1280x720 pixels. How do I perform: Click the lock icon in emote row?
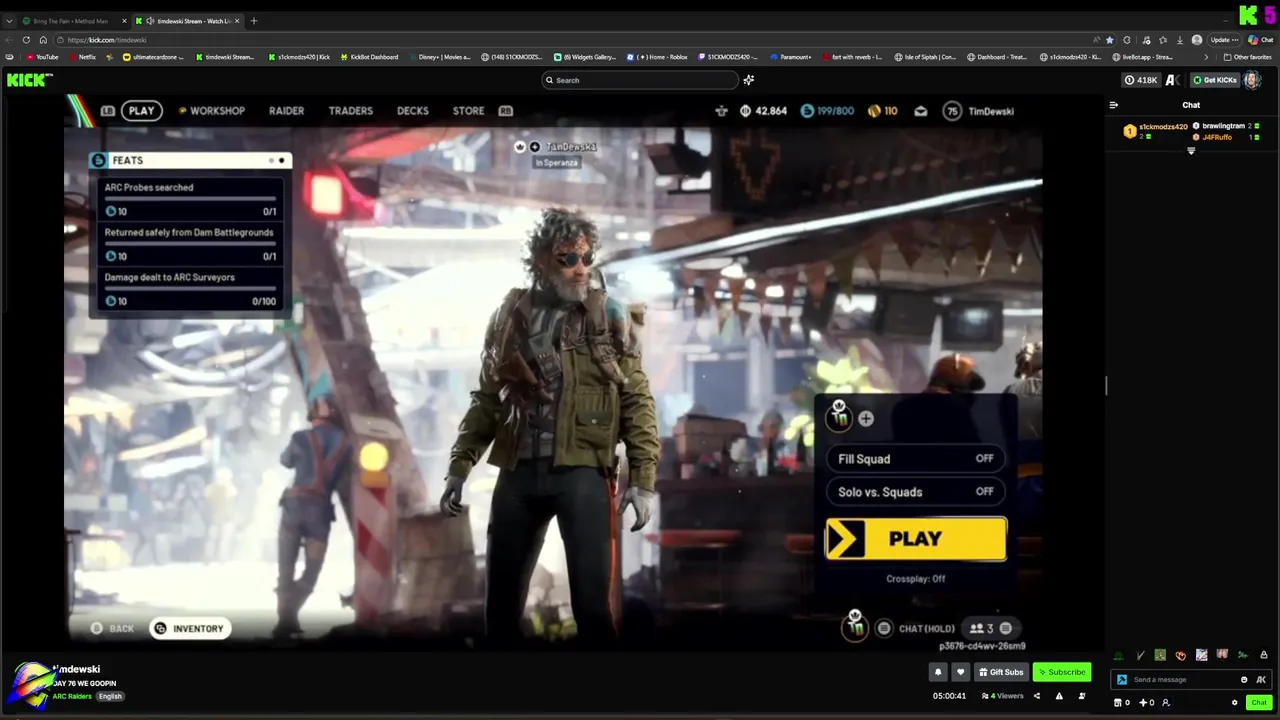point(1264,655)
